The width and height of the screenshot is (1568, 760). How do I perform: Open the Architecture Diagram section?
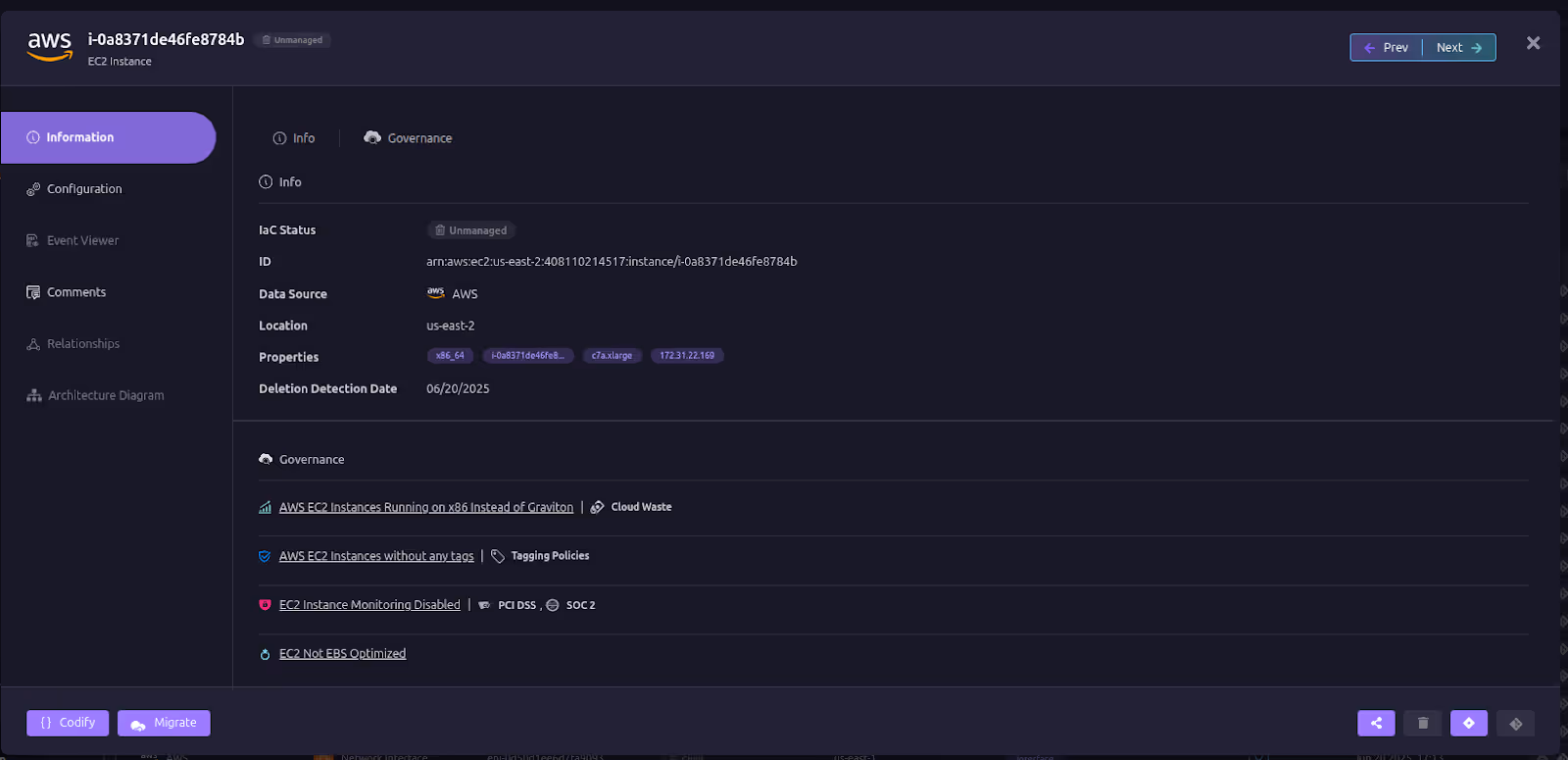95,395
